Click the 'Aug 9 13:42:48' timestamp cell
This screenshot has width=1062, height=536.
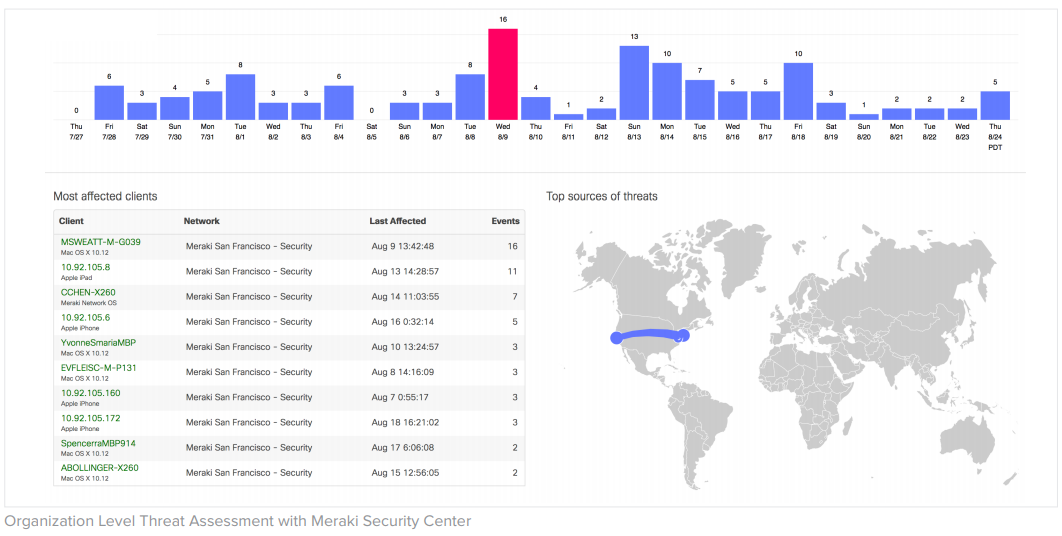pyautogui.click(x=403, y=247)
